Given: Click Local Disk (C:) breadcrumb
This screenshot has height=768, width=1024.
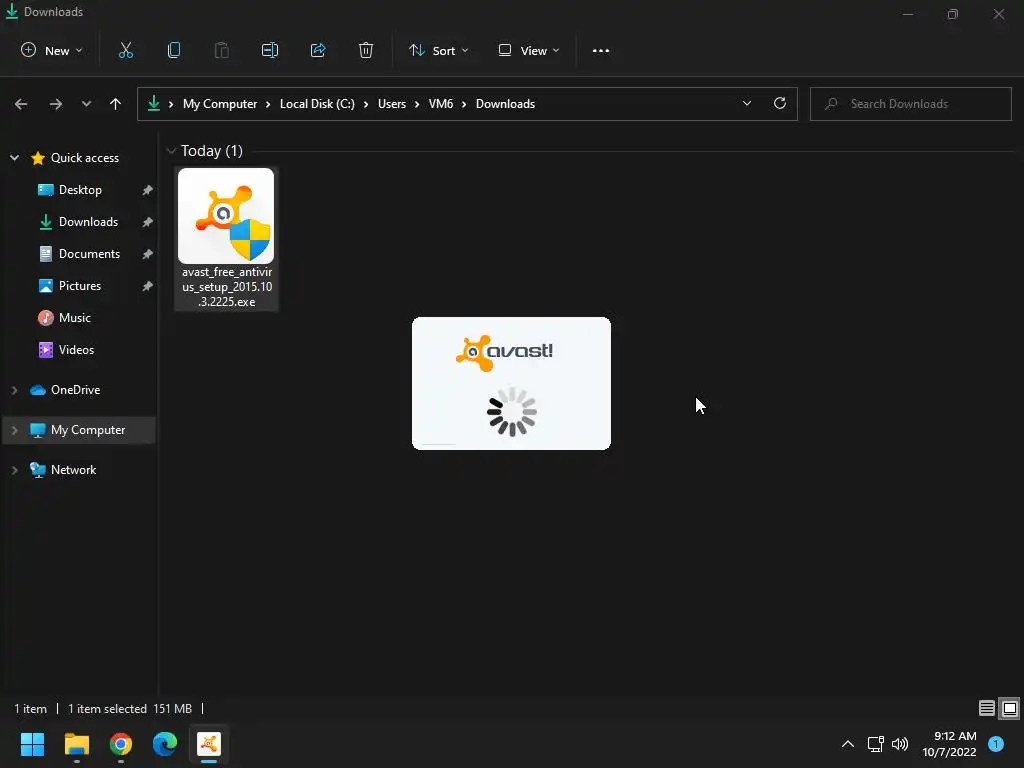Looking at the screenshot, I should 317,104.
